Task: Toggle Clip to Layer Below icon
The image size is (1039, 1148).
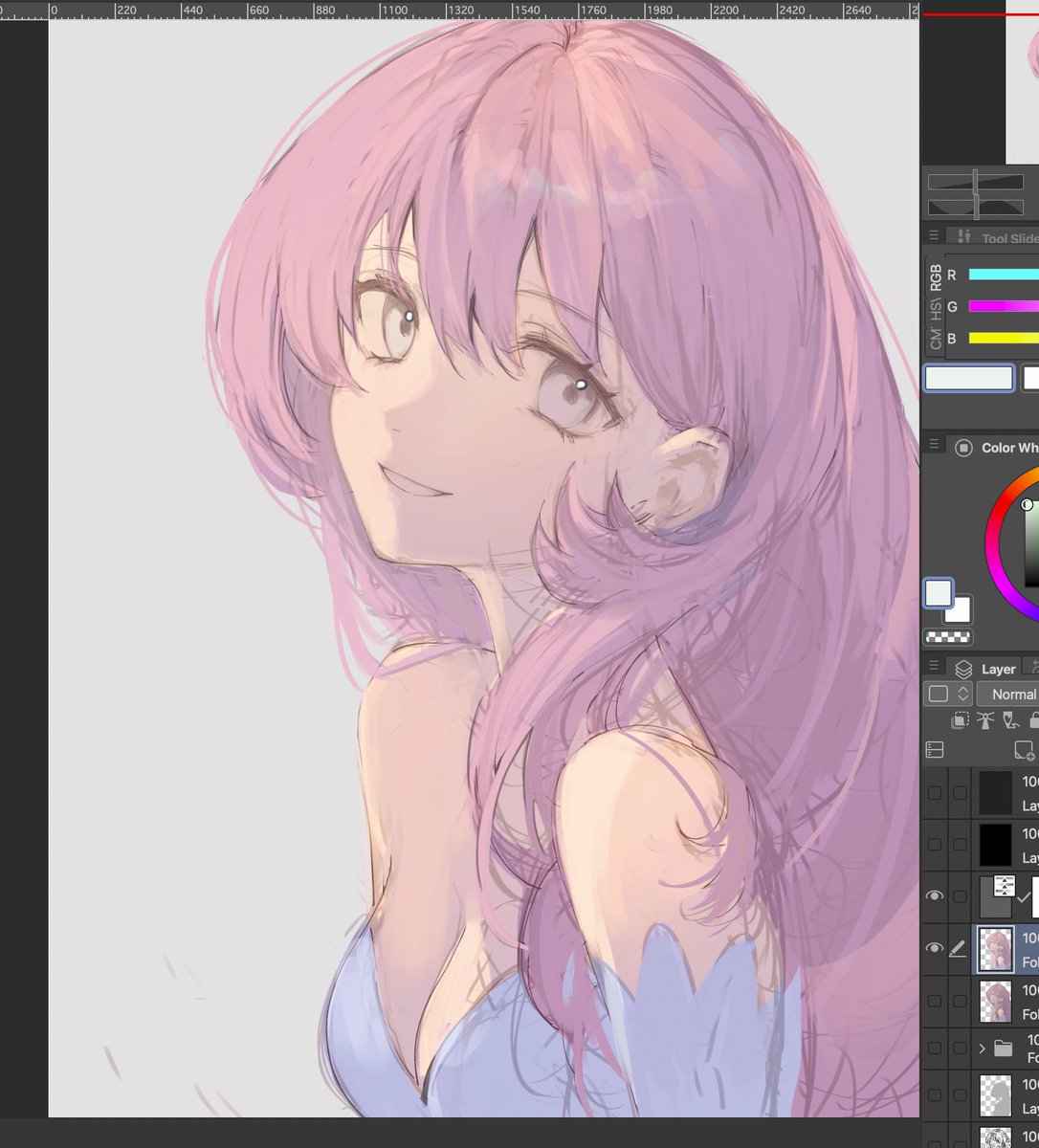Action: [x=960, y=721]
